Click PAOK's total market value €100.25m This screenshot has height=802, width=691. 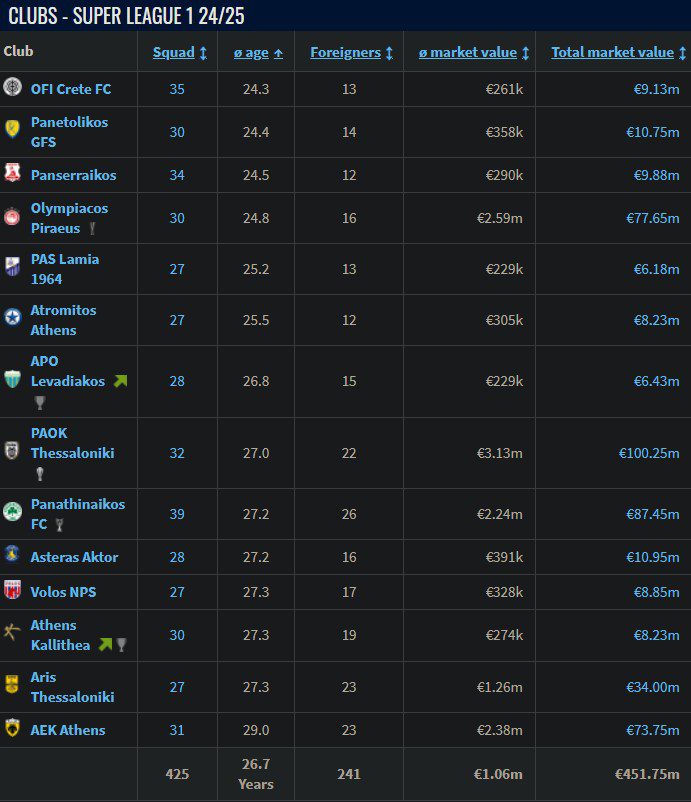click(x=649, y=453)
